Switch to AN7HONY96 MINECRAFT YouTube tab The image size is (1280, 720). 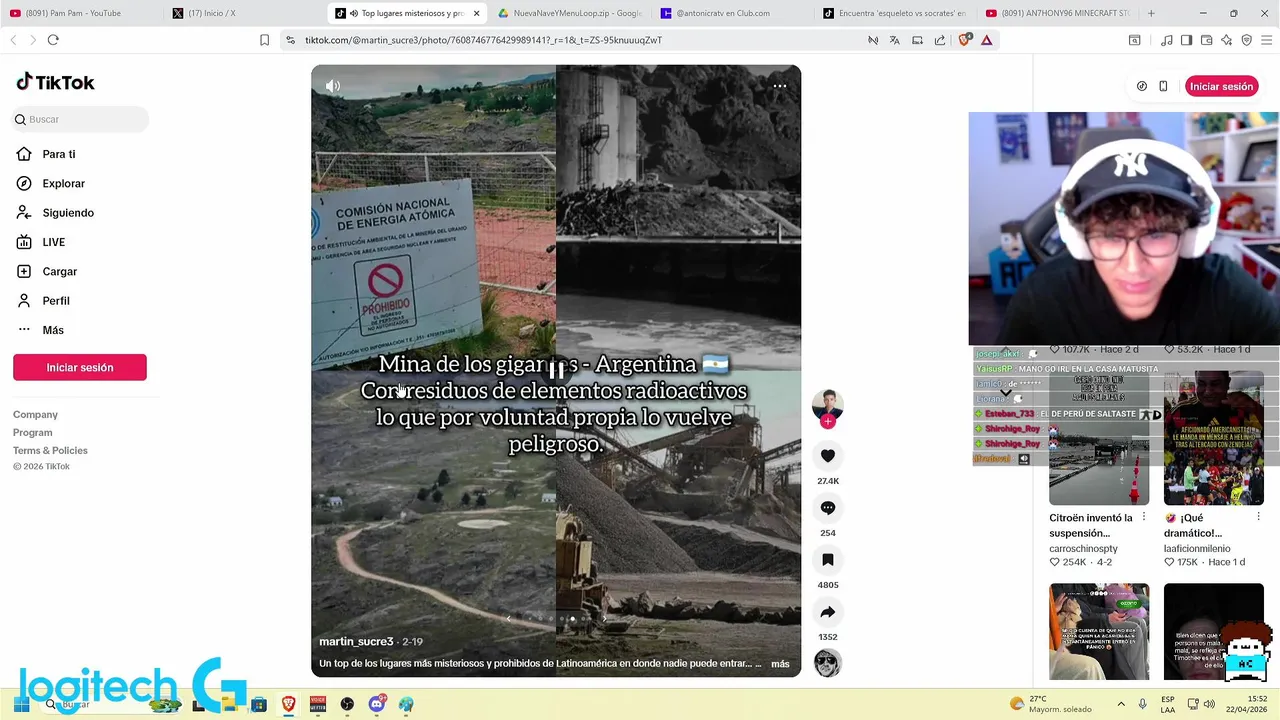pos(1058,13)
